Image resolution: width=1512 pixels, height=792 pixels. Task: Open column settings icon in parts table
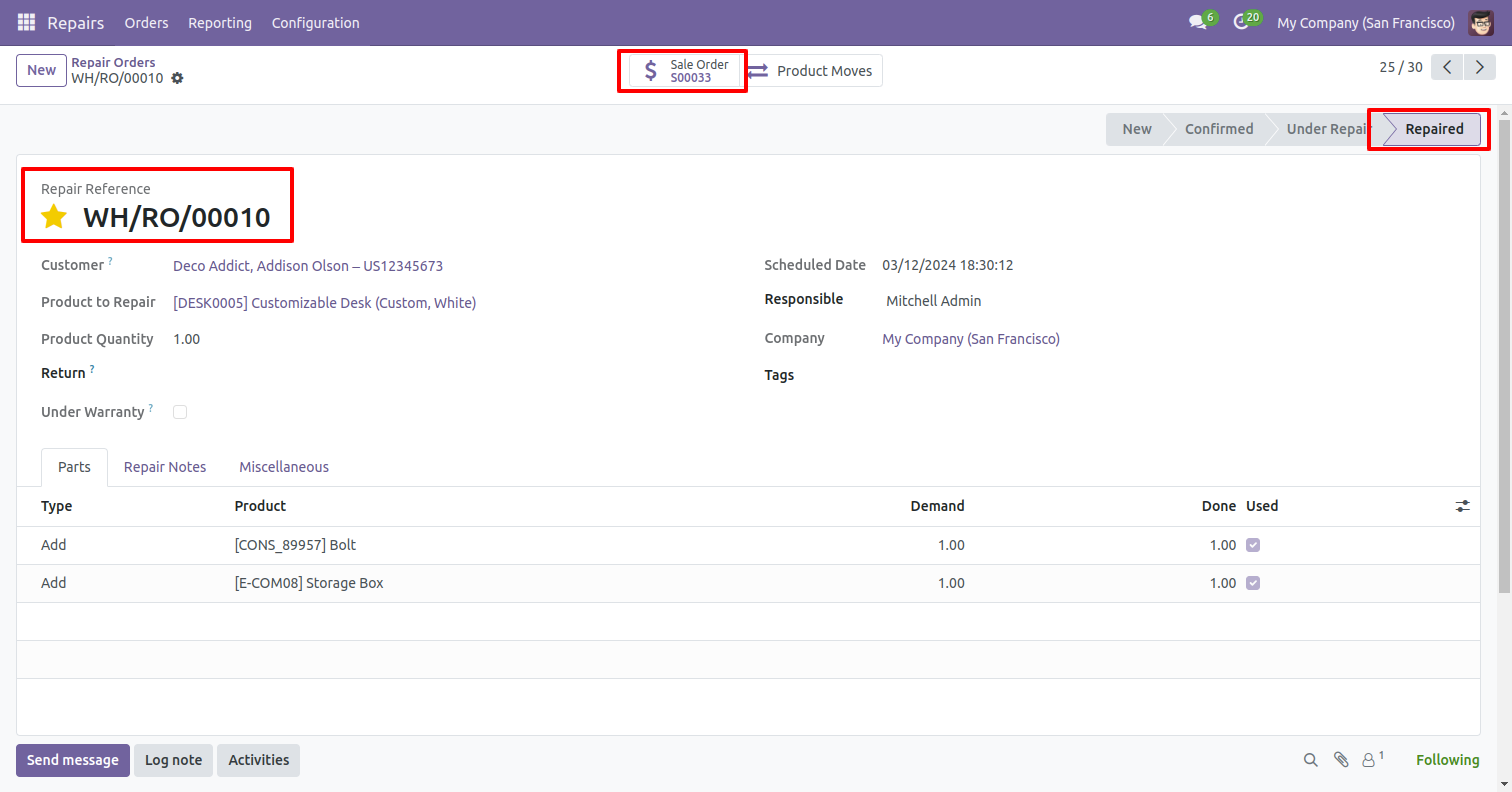coord(1462,506)
